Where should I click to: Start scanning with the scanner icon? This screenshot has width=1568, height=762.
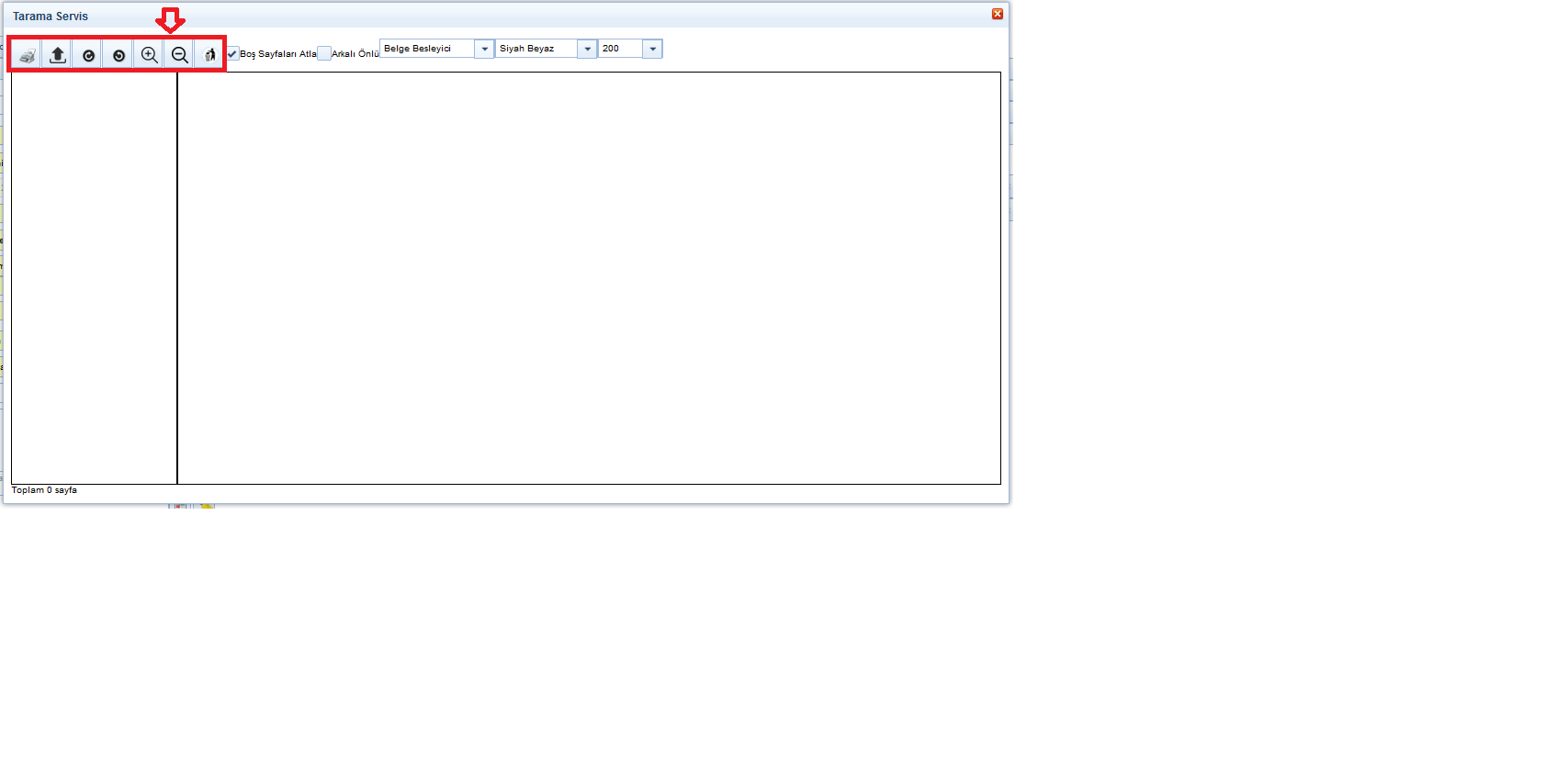(27, 55)
